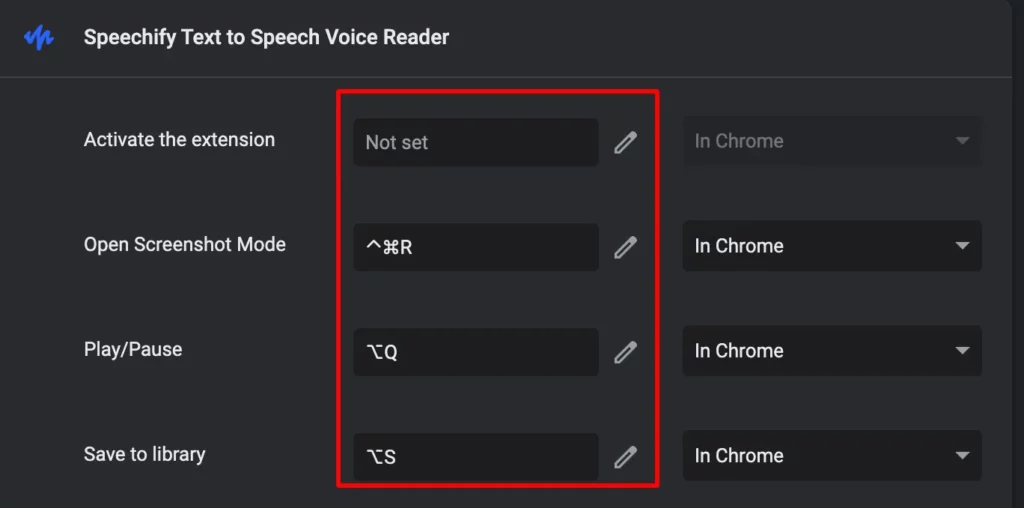The width and height of the screenshot is (1024, 508).
Task: Focus the "Not set" shortcut field
Action: point(475,142)
